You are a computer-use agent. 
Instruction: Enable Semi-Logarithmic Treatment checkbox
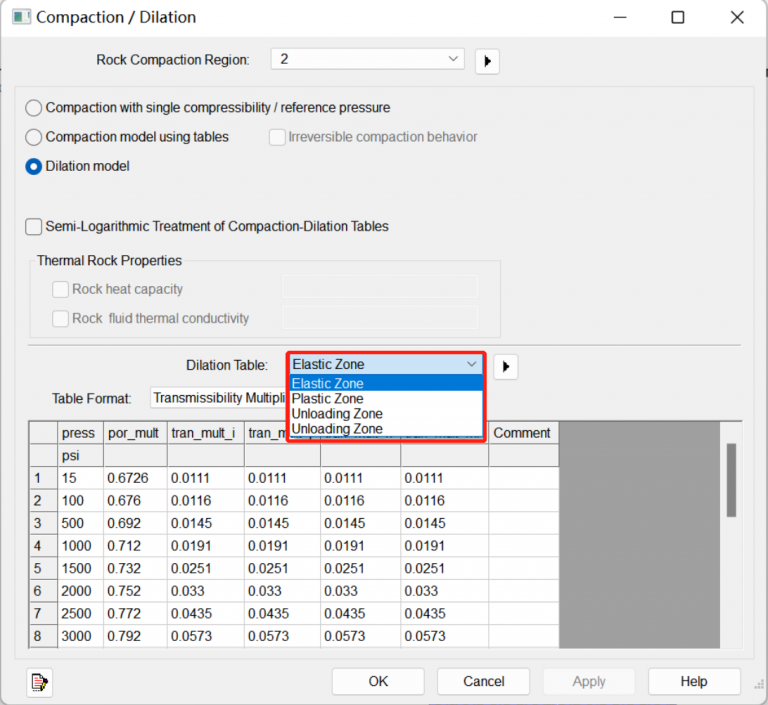coord(34,227)
